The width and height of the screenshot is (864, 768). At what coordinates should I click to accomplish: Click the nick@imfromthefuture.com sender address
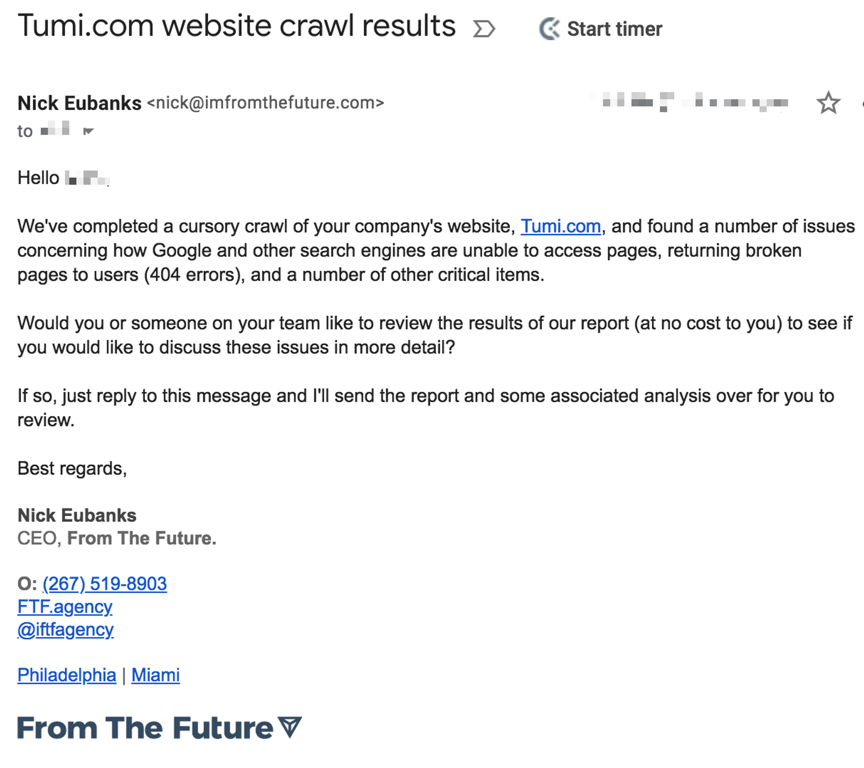point(265,103)
